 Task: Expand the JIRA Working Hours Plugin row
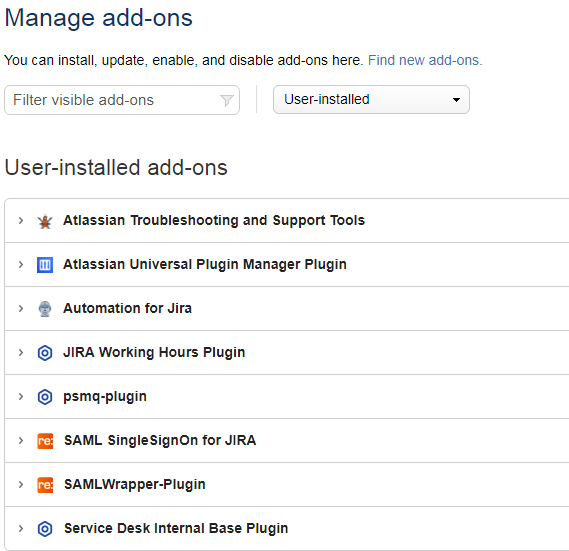(x=21, y=352)
